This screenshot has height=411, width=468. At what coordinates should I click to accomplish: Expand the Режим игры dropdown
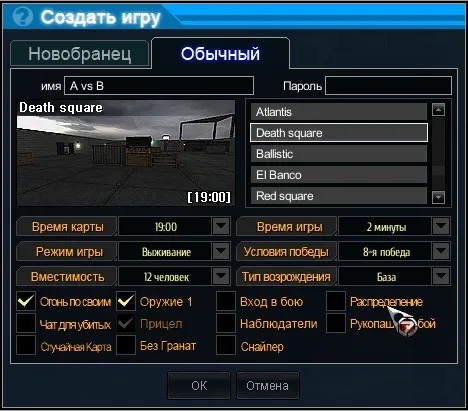point(221,251)
